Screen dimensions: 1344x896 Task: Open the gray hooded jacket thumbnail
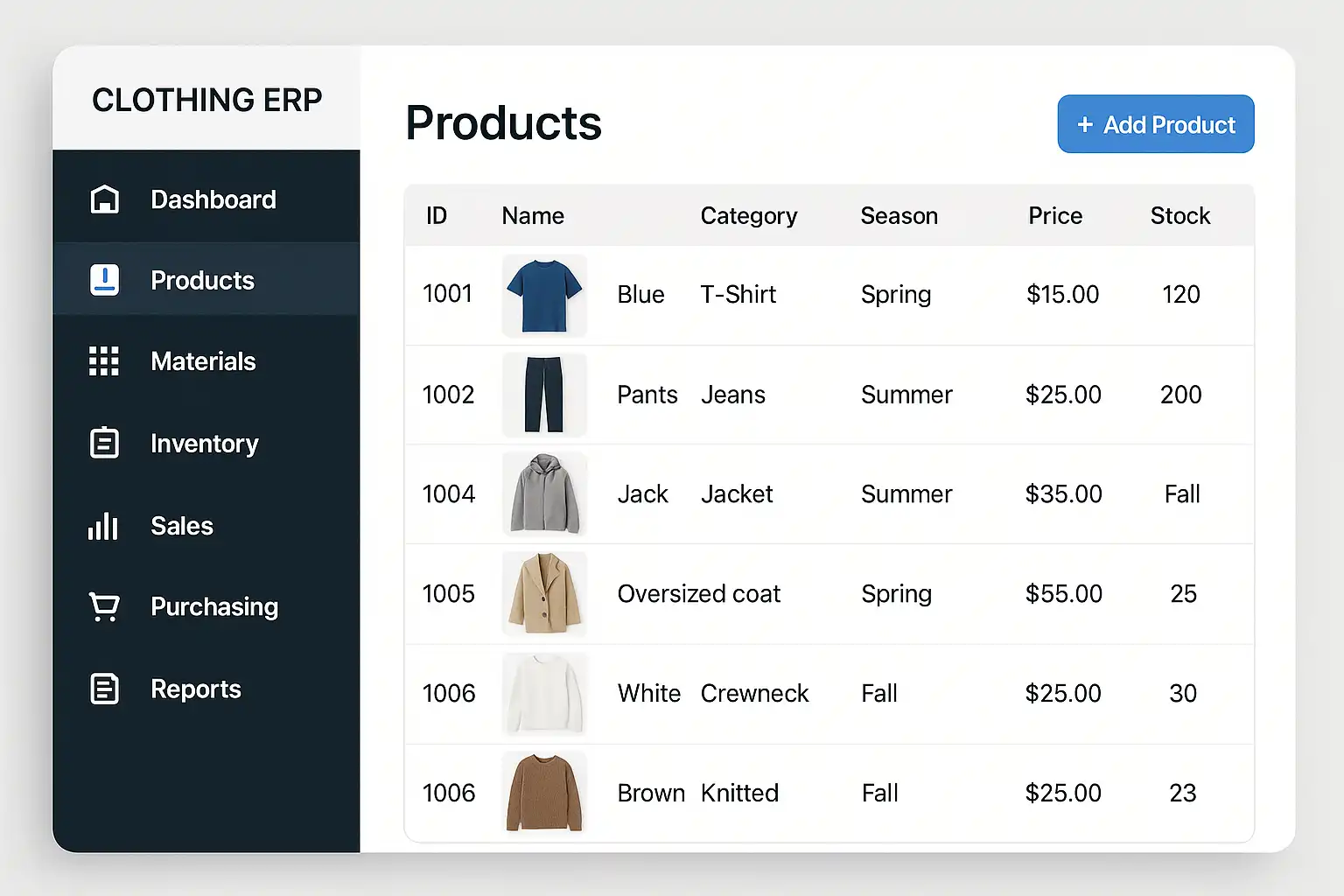[x=544, y=493]
